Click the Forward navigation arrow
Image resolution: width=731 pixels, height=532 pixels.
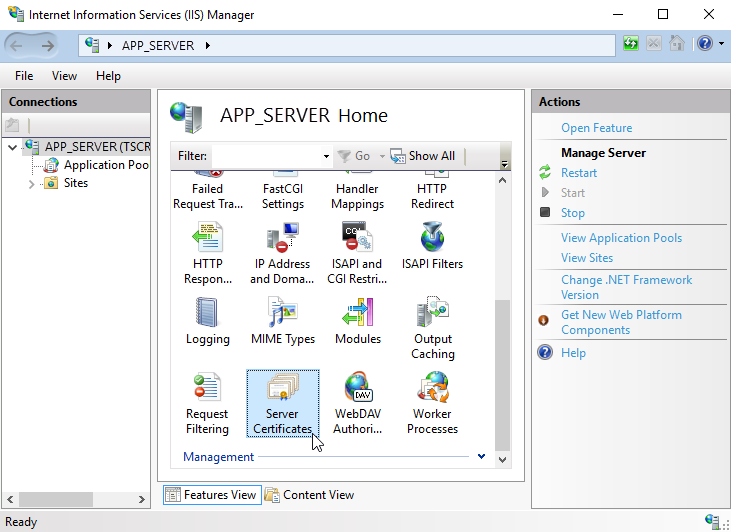coord(47,45)
